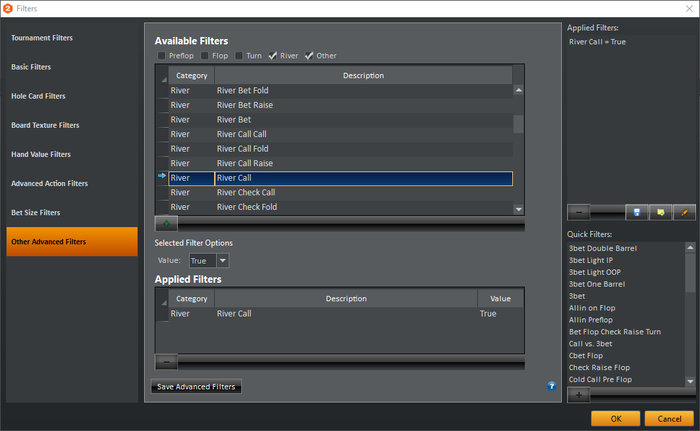
Task: Open saved filter via folder icon
Action: point(660,212)
